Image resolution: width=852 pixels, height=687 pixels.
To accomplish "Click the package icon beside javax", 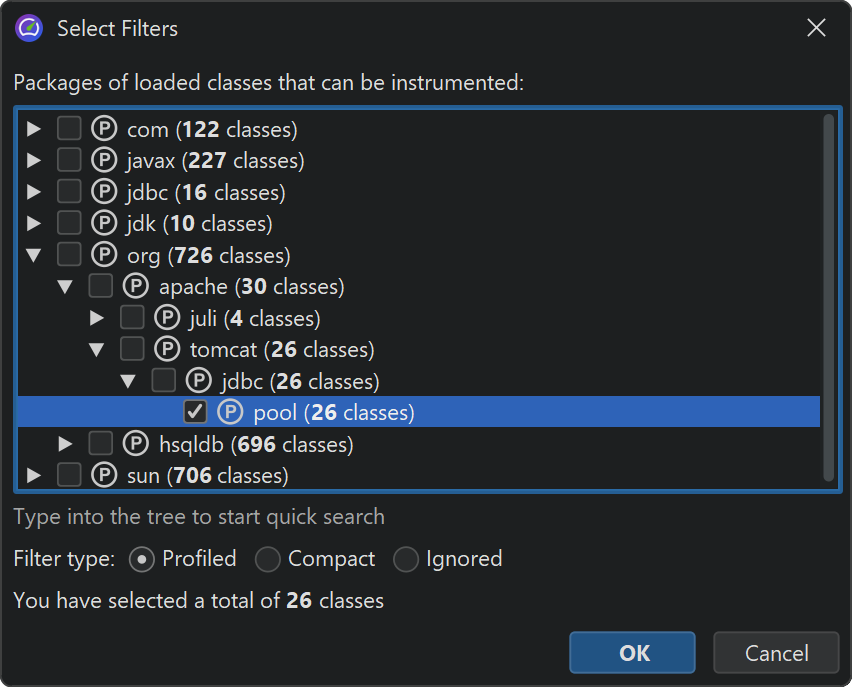I will click(x=104, y=160).
